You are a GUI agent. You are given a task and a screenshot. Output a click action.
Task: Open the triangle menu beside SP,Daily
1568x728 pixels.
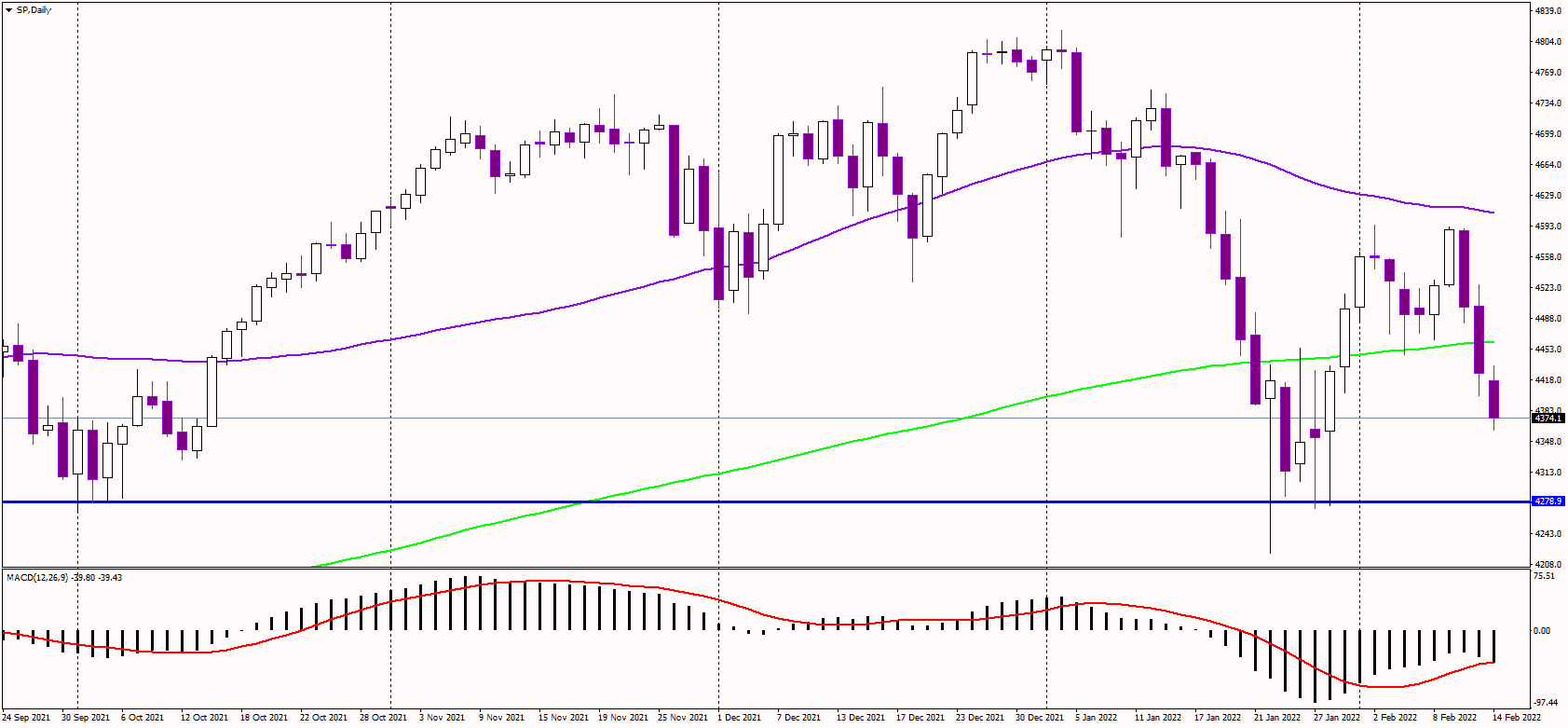click(8, 10)
